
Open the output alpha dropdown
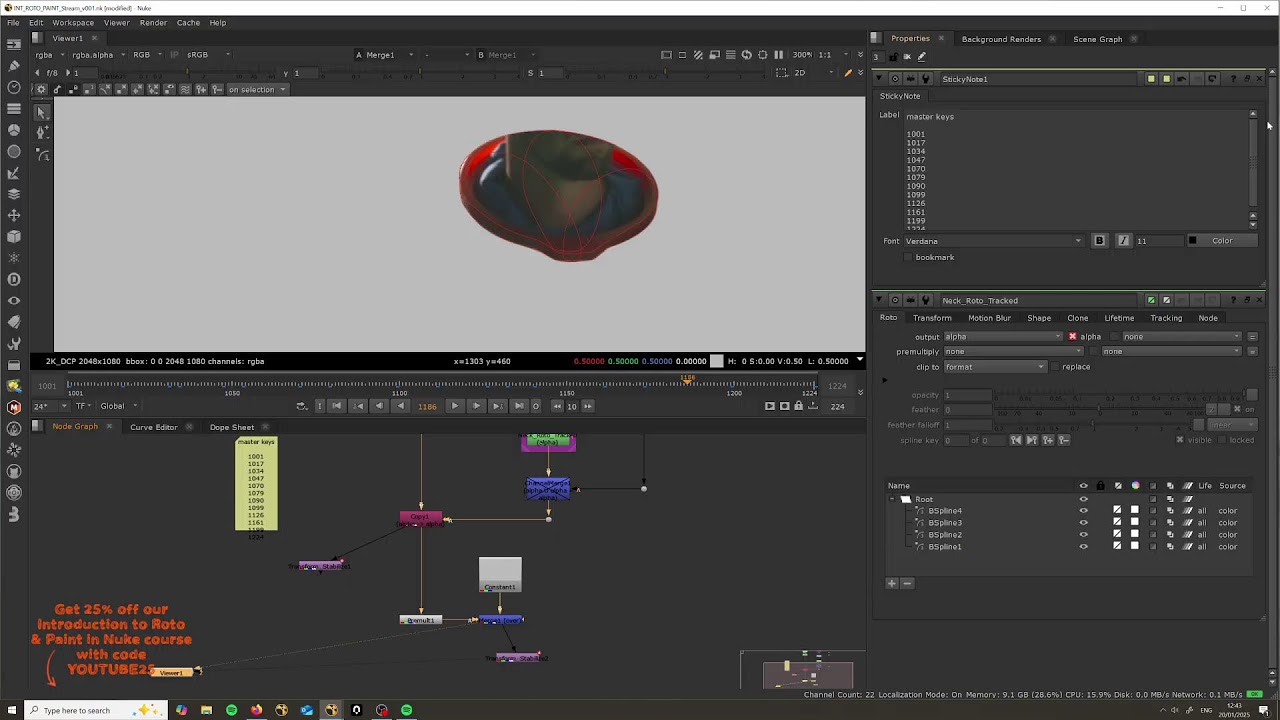coord(1003,337)
